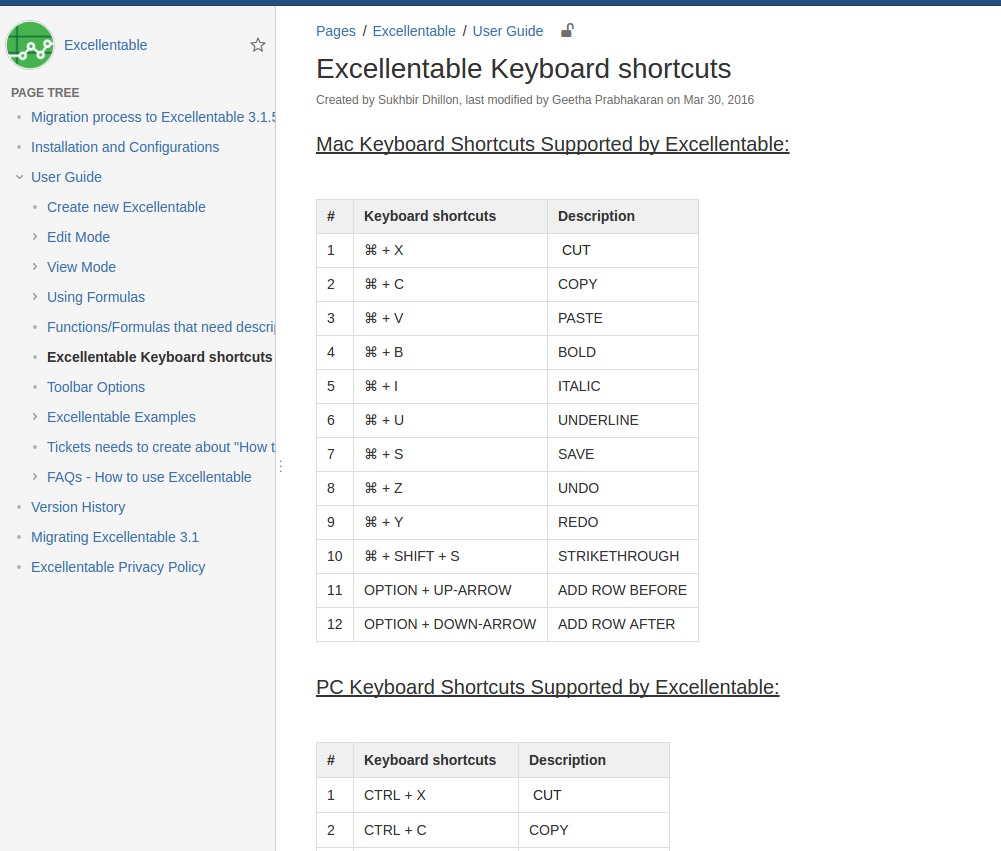Click the unrestricted padlock icon beside breadcrumbs
Image resolution: width=1001 pixels, height=851 pixels.
point(566,30)
